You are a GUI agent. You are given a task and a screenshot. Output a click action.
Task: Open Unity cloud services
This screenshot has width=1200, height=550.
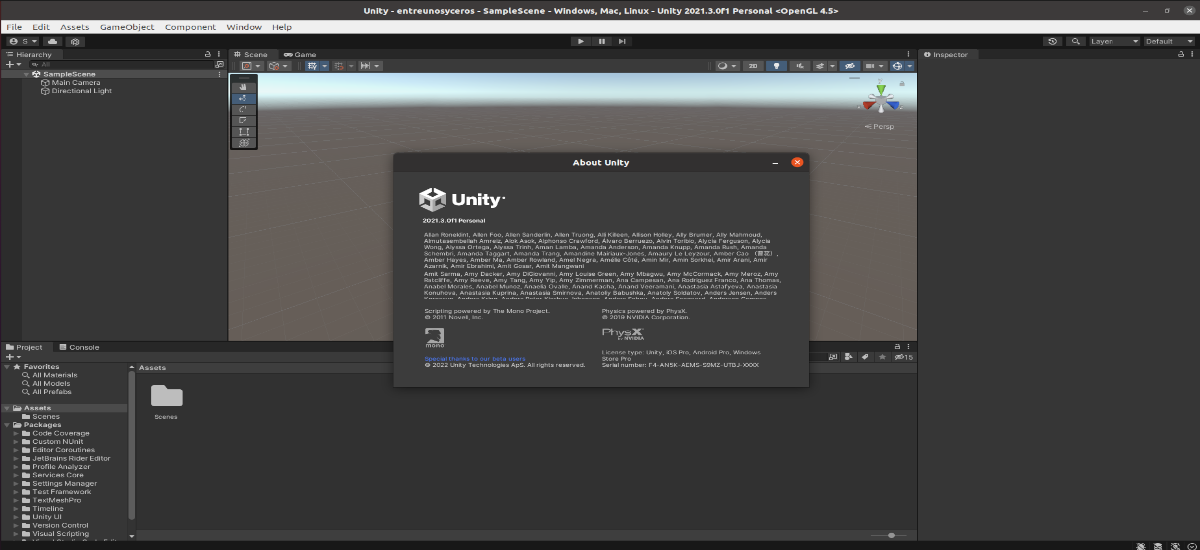[x=53, y=41]
